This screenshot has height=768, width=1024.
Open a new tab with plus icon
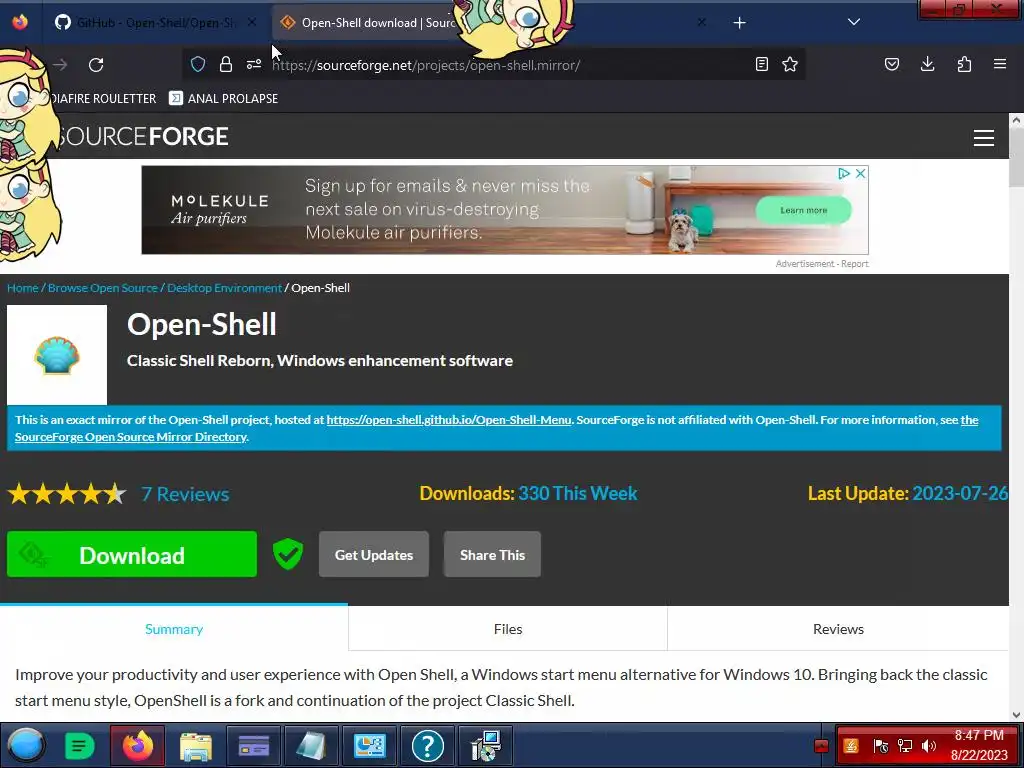(x=739, y=23)
